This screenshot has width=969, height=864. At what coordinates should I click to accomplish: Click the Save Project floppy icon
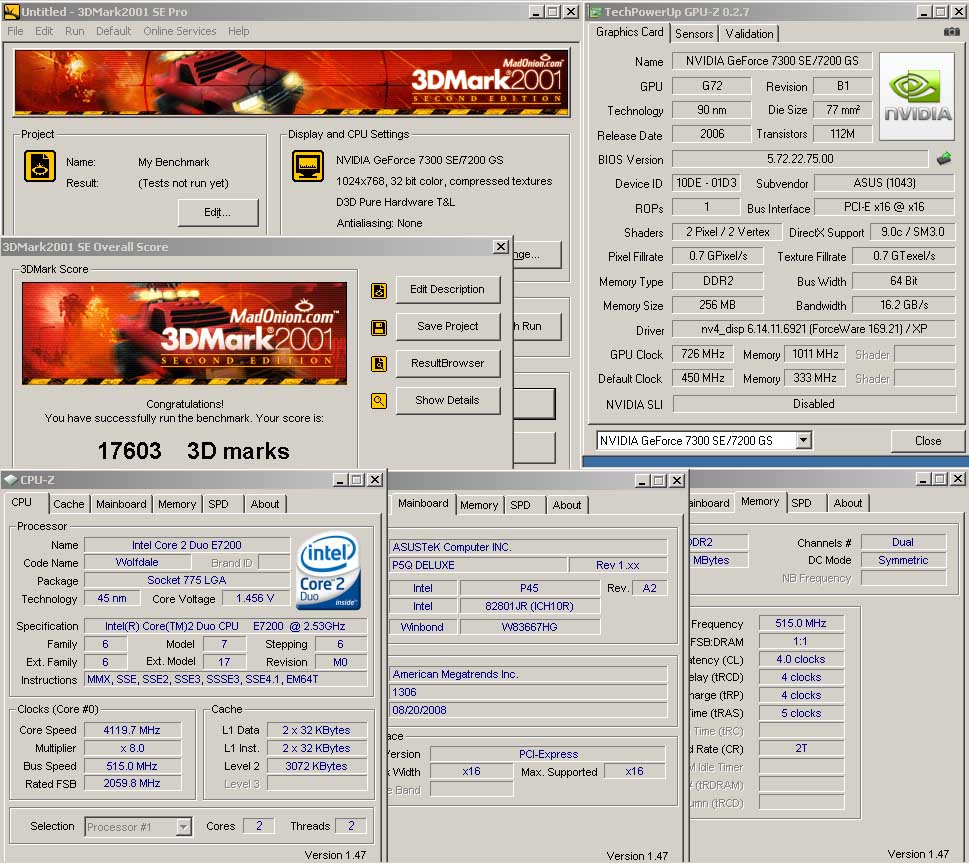tap(379, 328)
